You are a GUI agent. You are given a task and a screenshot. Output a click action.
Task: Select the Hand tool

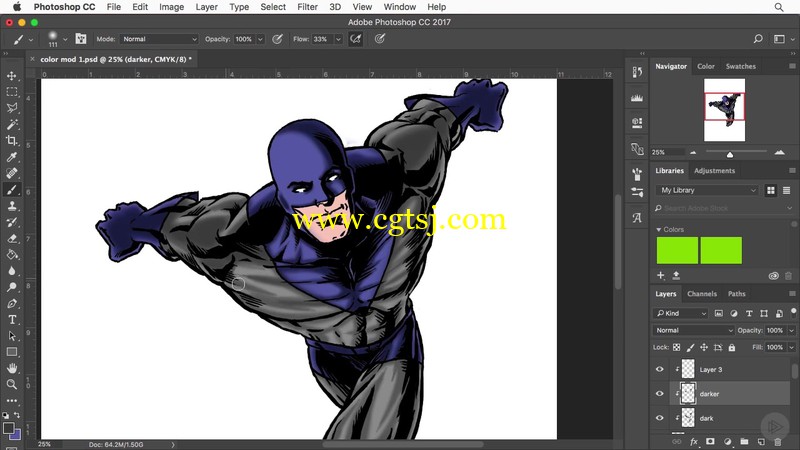click(x=11, y=368)
